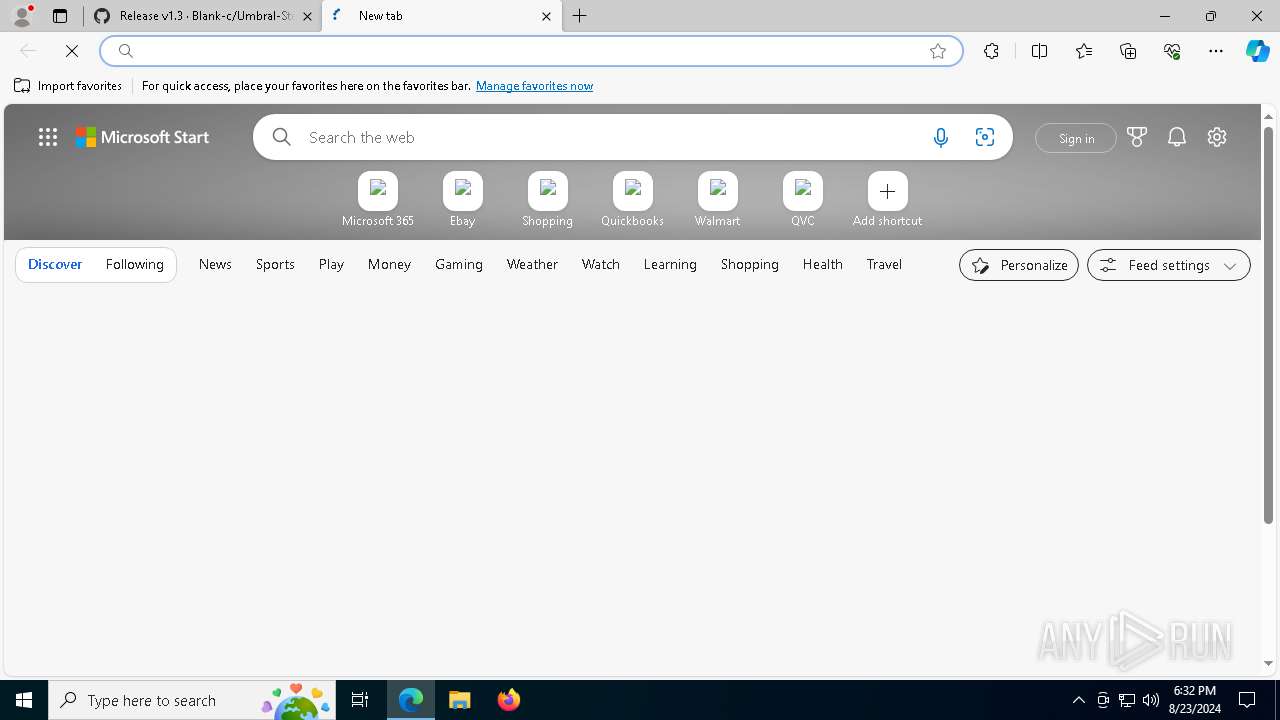This screenshot has height=720, width=1280.
Task: Open Split screen view
Action: pyautogui.click(x=1039, y=51)
